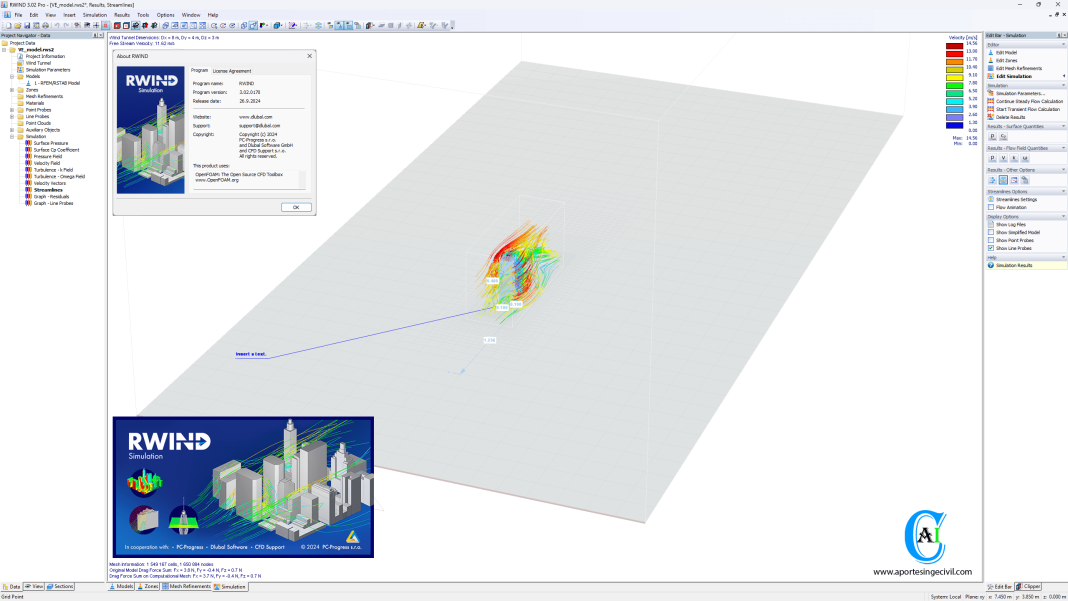Screen dimensions: 1068x601
Task: Select the Velocity flow field quantity icon
Action: pyautogui.click(x=1001, y=157)
